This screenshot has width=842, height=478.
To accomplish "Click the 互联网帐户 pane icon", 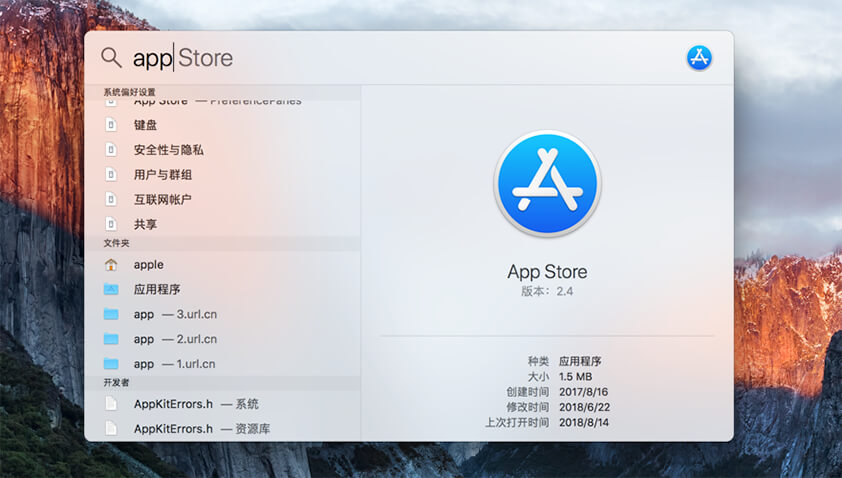I will tap(111, 199).
